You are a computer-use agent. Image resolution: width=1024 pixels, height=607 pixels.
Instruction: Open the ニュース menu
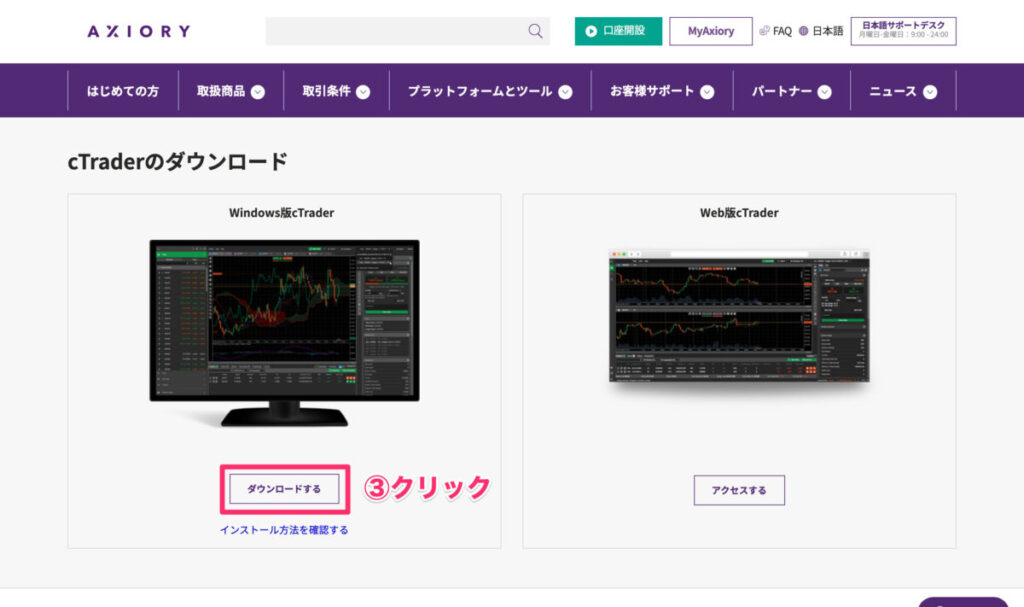[x=893, y=91]
